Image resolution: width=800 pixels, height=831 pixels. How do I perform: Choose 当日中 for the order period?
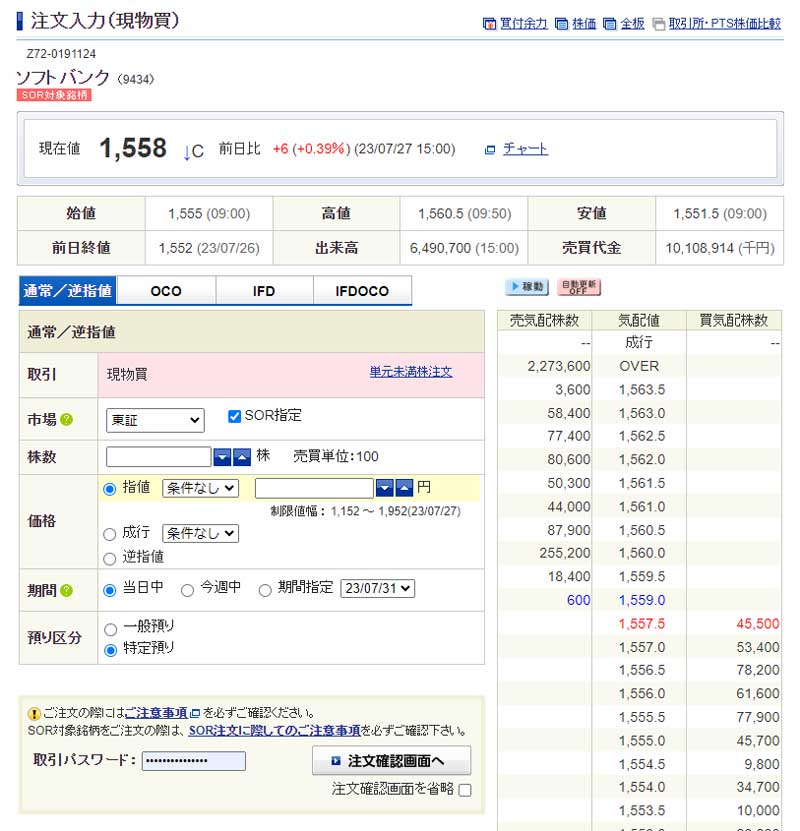(x=110, y=590)
